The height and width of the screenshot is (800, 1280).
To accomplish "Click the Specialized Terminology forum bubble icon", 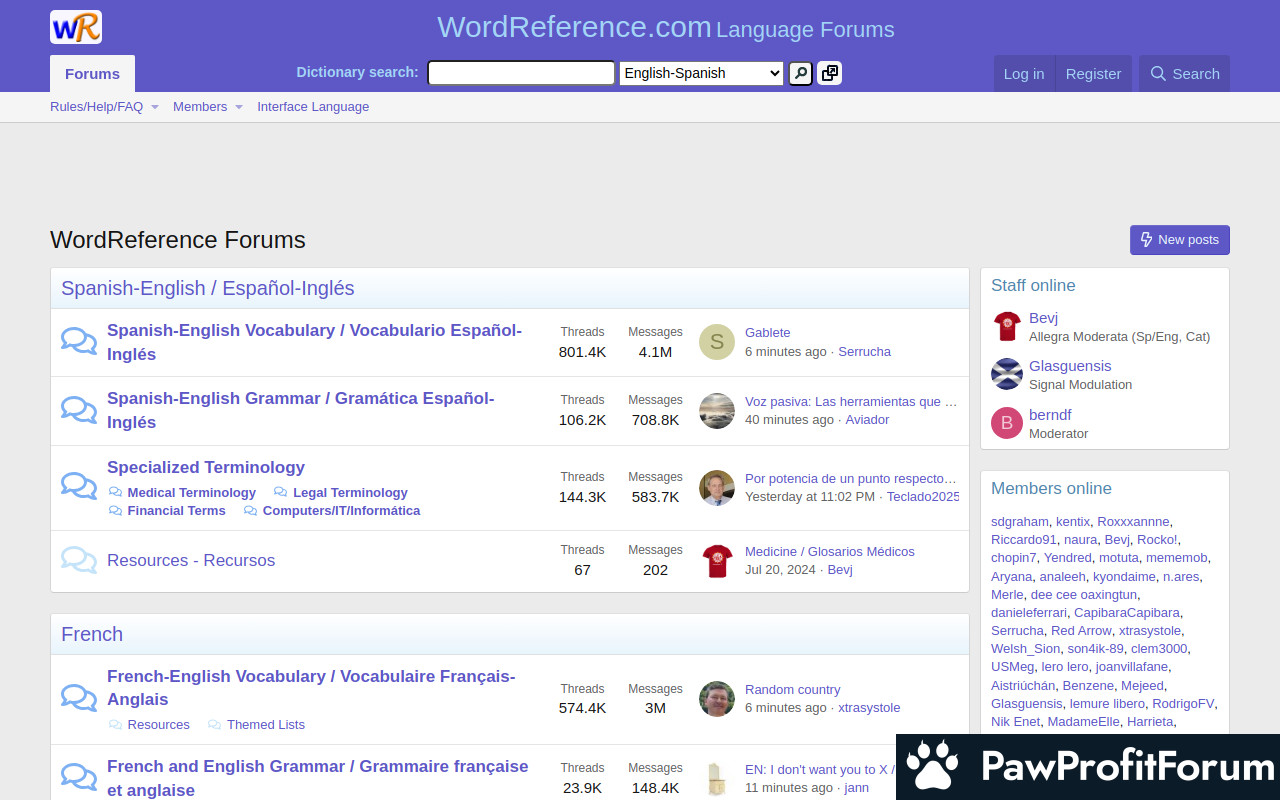I will point(79,486).
